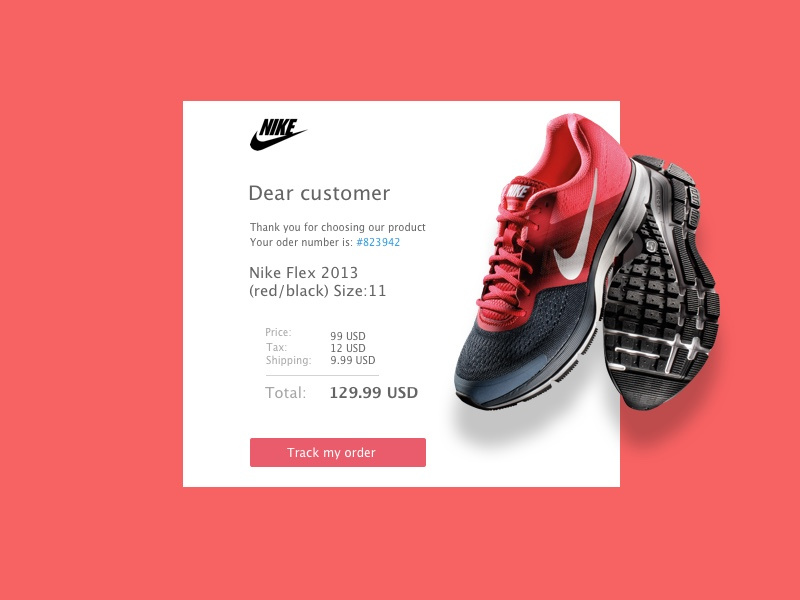Image resolution: width=800 pixels, height=600 pixels.
Task: Click the divider line above the total
Action: (322, 376)
